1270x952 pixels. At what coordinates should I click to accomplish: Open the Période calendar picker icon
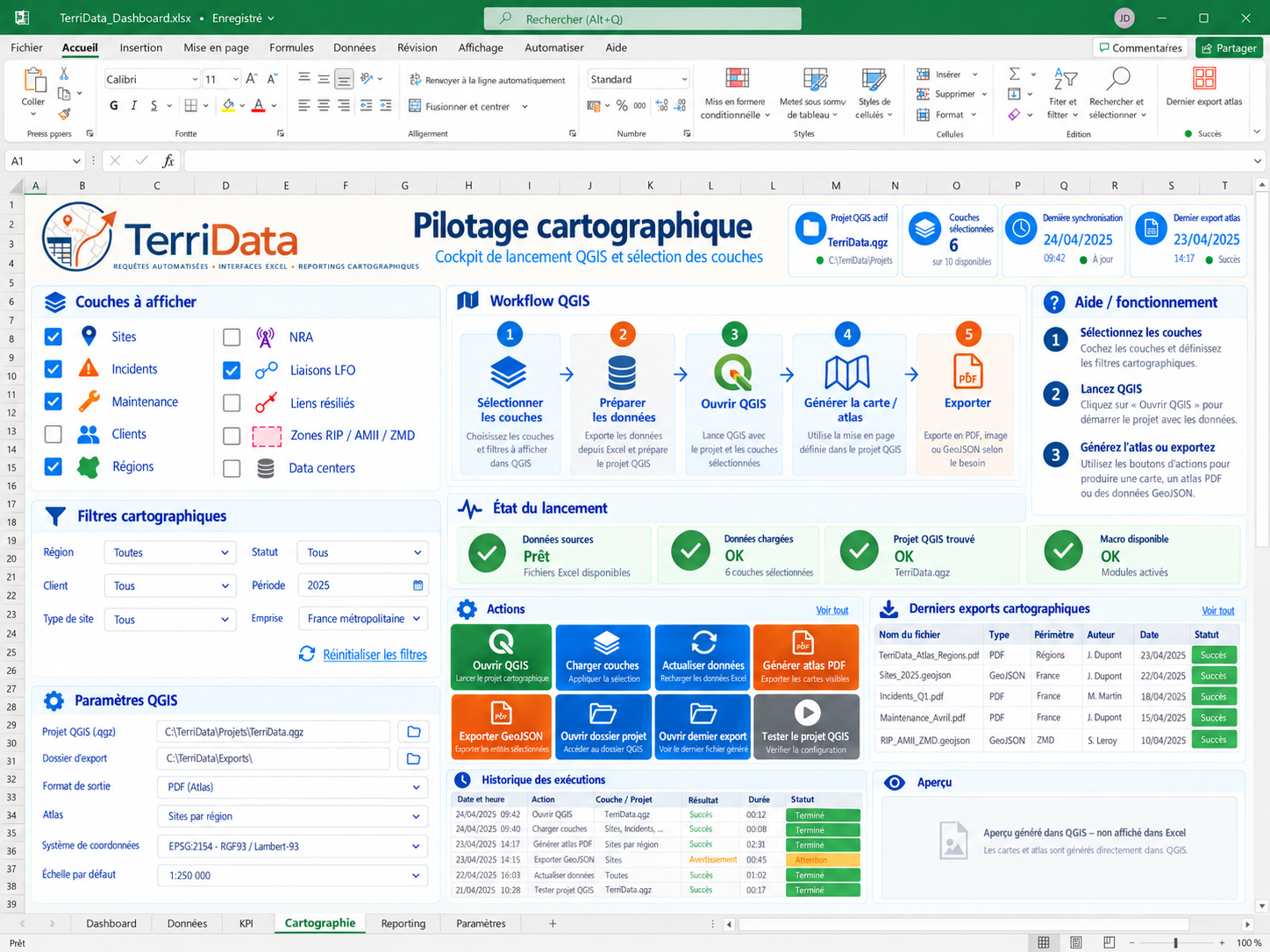pyautogui.click(x=417, y=586)
